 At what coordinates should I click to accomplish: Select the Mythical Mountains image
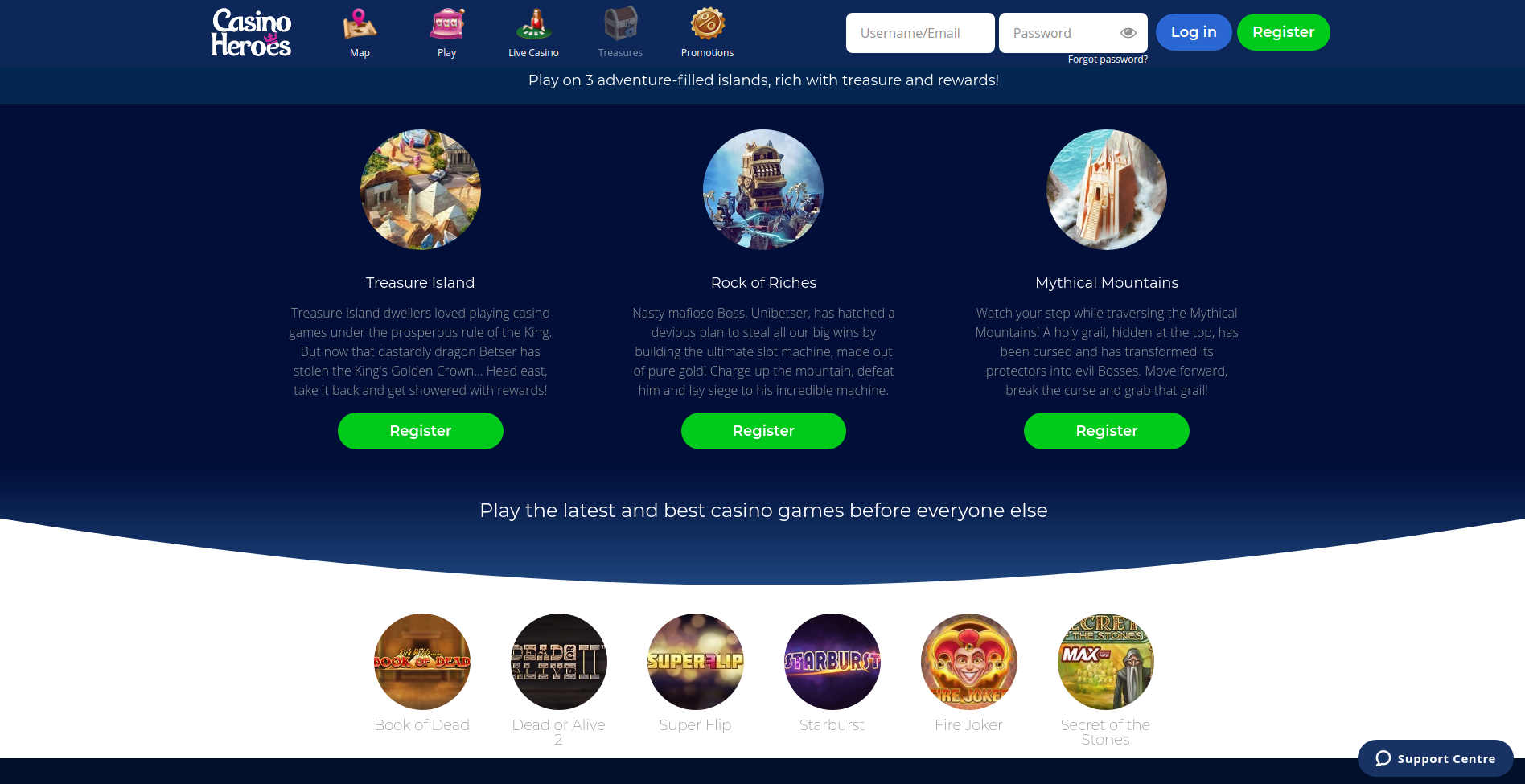[1107, 190]
